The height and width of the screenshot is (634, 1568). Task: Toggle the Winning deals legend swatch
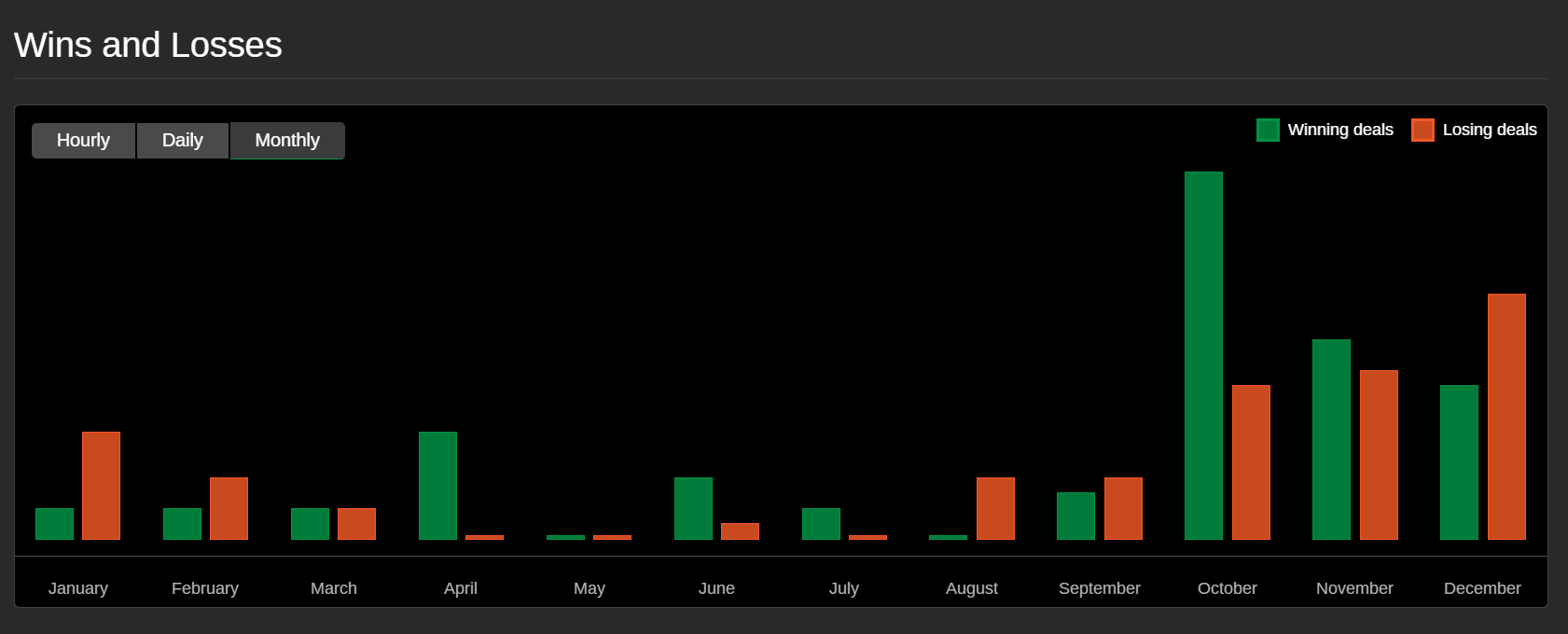click(x=1268, y=130)
